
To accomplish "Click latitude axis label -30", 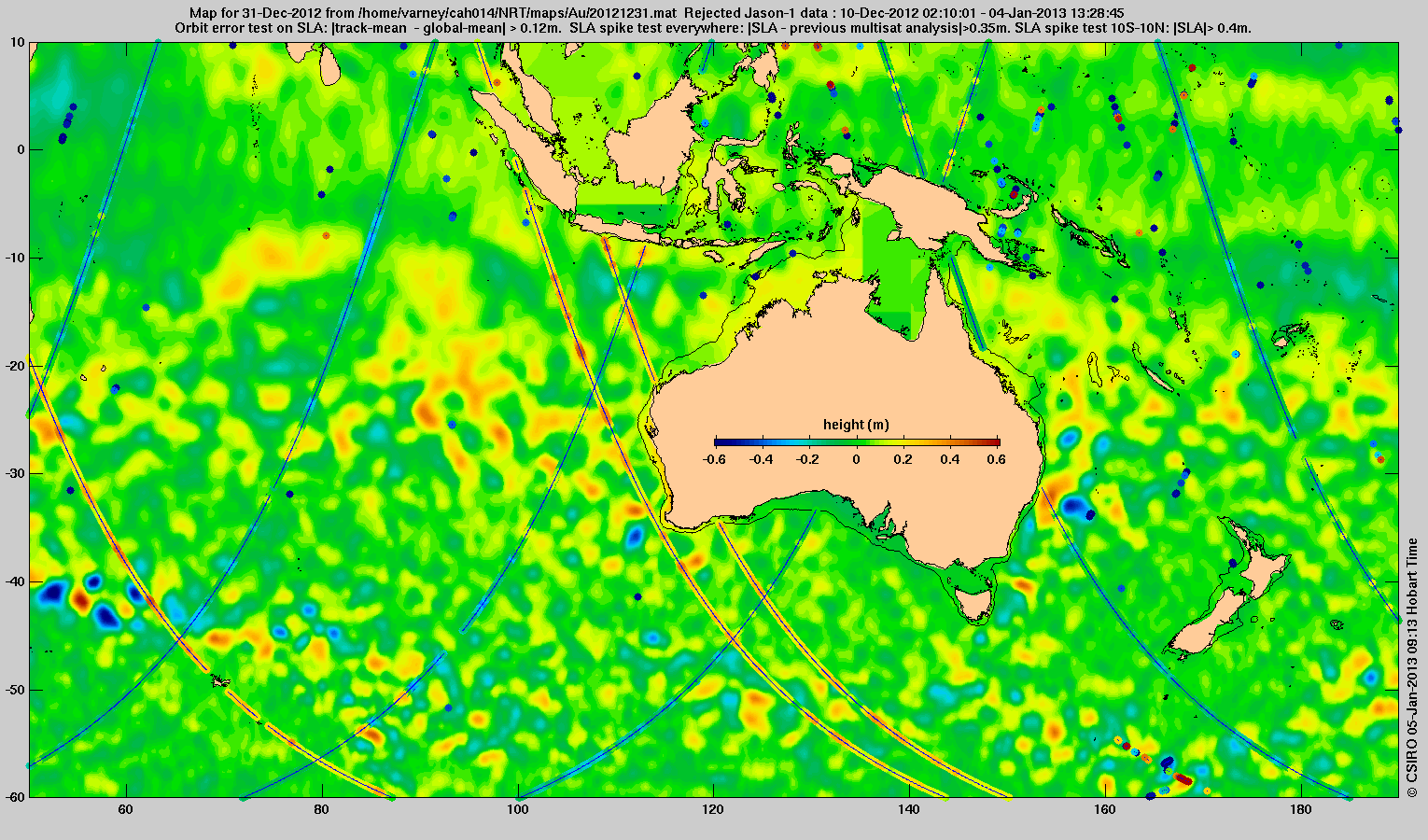I will (x=15, y=473).
